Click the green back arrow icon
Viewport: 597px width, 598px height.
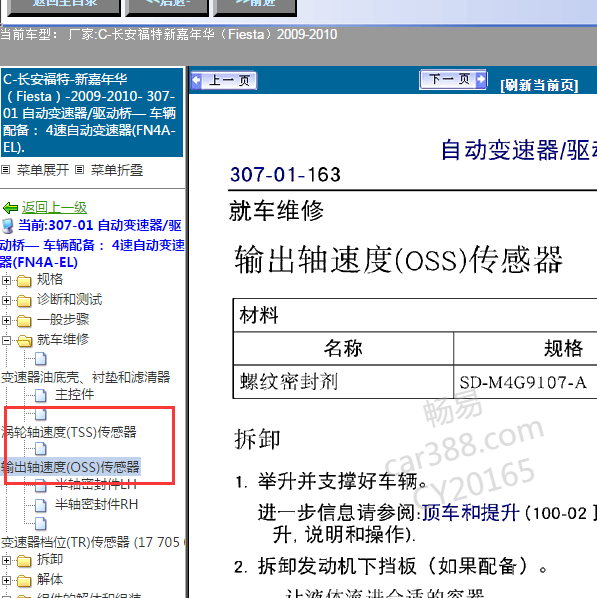[10, 208]
